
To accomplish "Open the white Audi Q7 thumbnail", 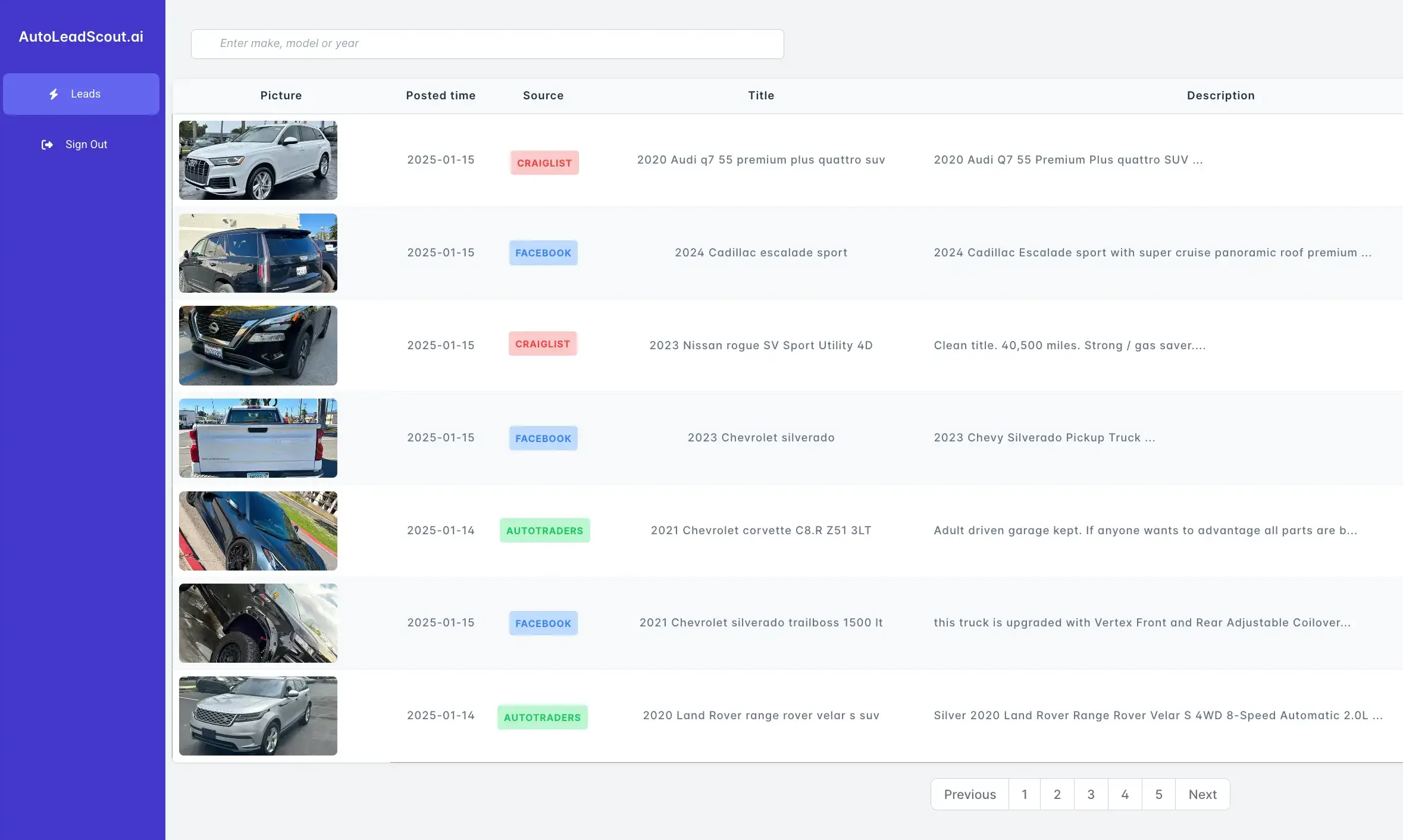I will click(x=258, y=160).
